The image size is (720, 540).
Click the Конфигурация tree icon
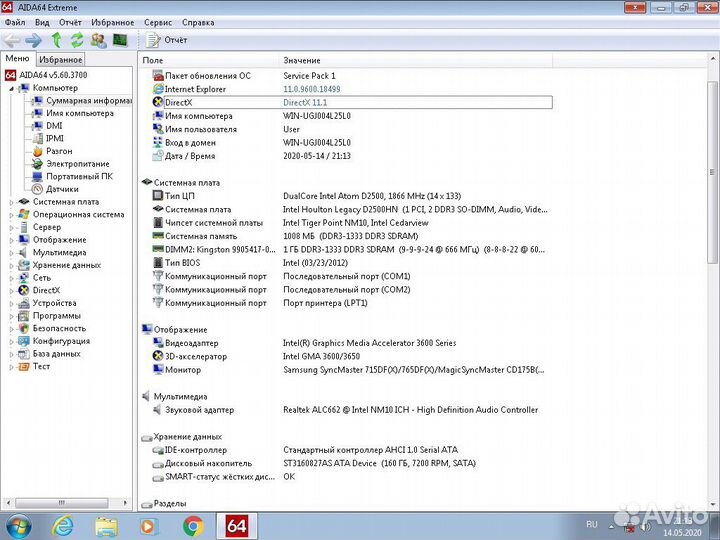click(x=23, y=341)
